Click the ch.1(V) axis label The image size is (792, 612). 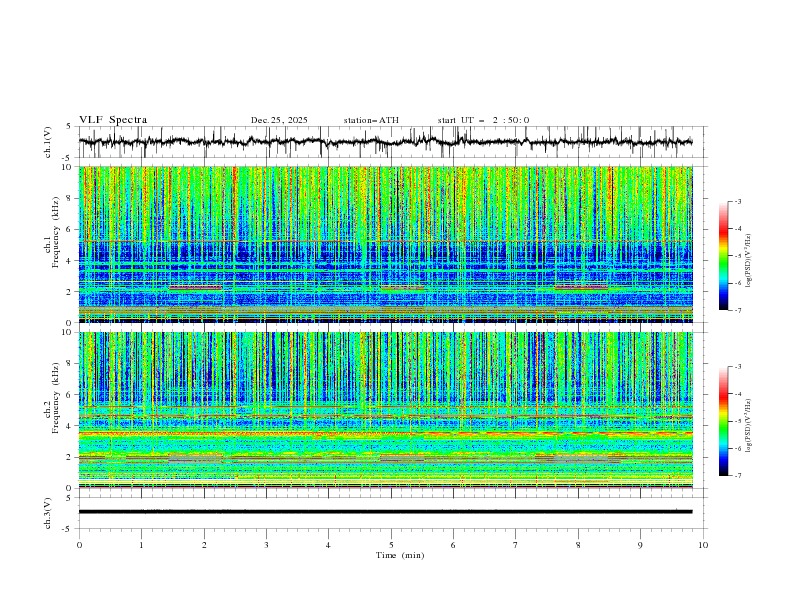click(x=49, y=142)
